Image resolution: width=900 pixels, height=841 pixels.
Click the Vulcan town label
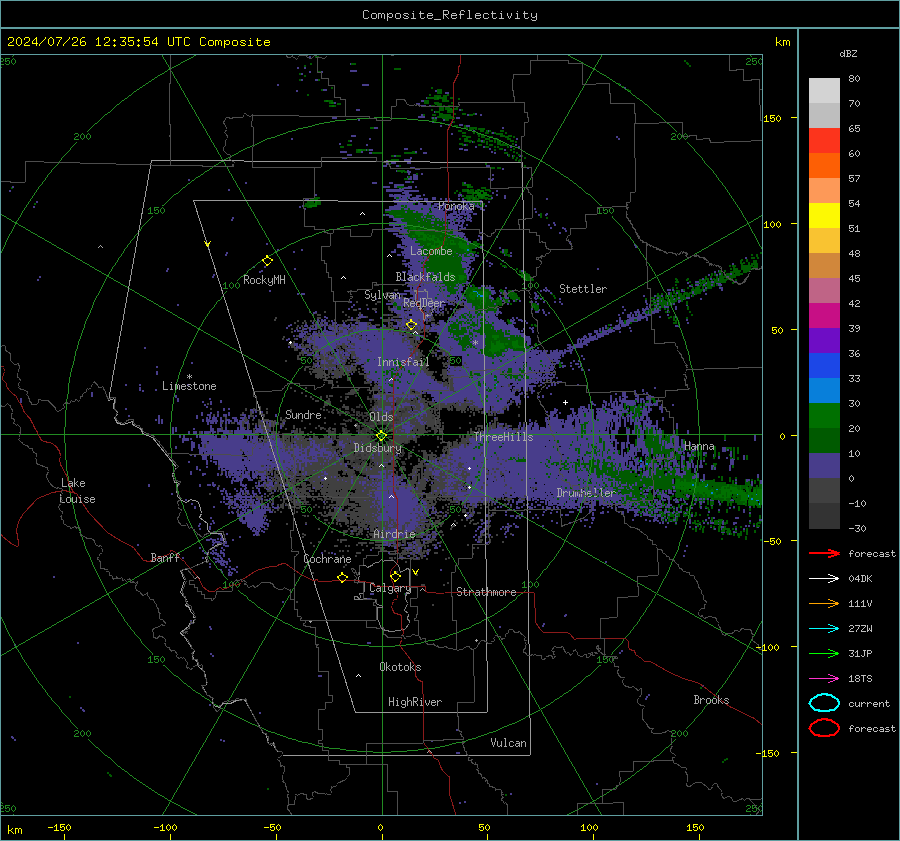point(508,743)
